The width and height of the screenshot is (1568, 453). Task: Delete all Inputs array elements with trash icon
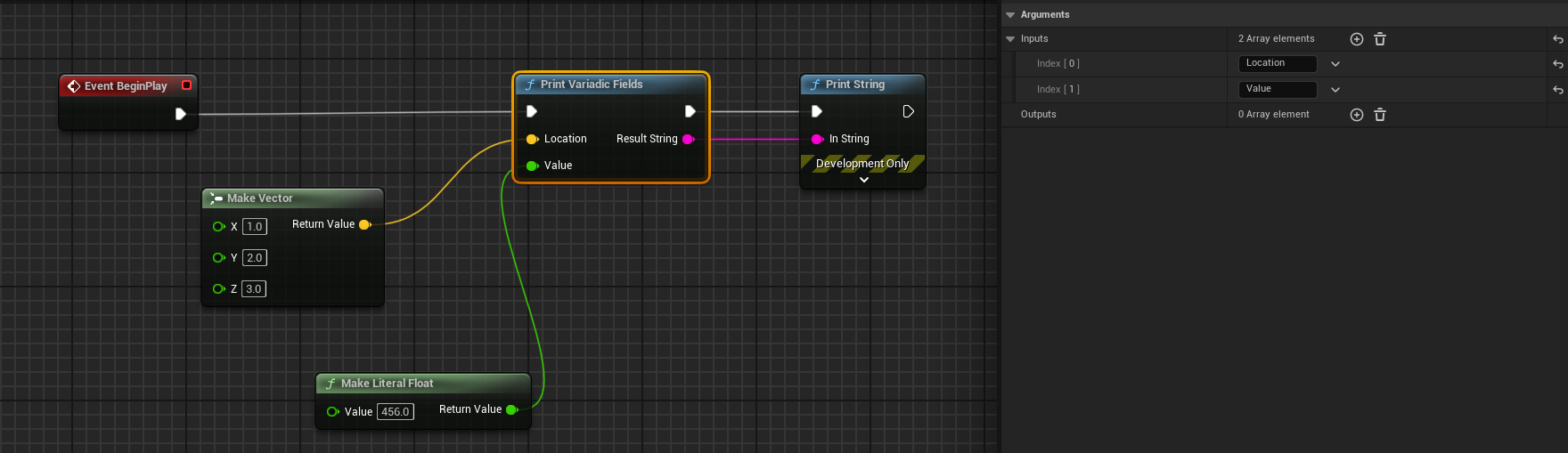pyautogui.click(x=1380, y=39)
